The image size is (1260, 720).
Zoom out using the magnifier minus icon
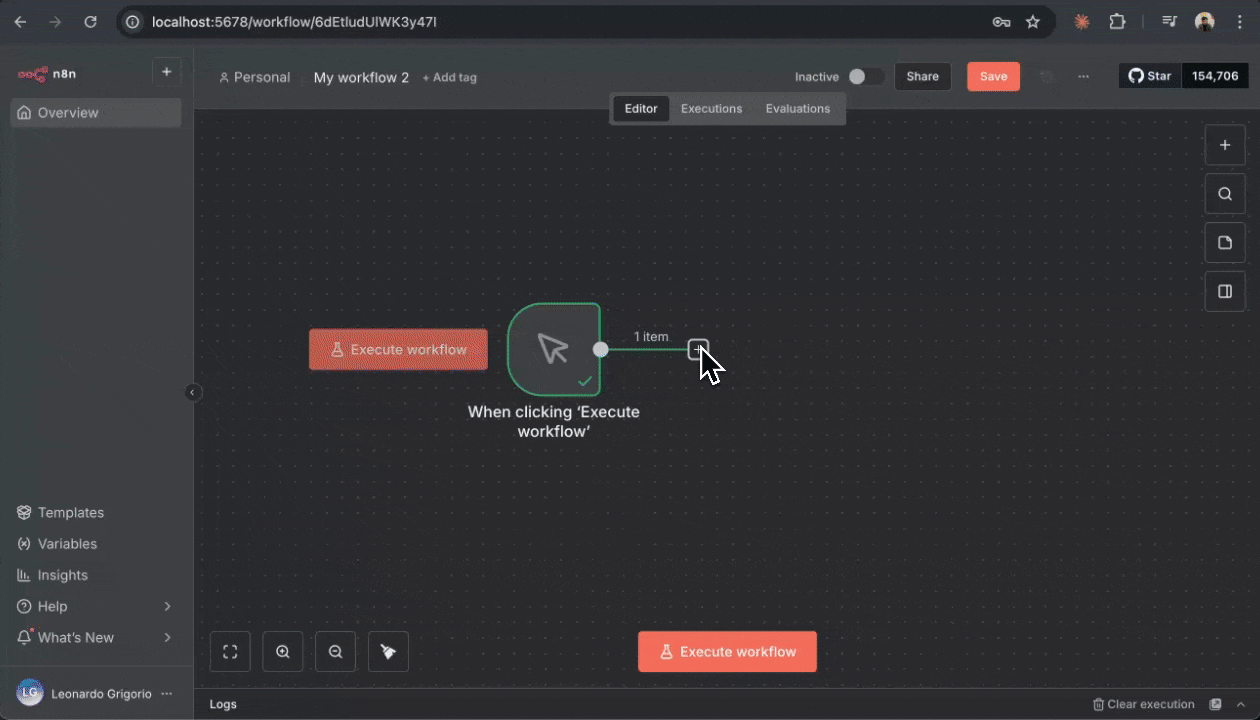335,651
